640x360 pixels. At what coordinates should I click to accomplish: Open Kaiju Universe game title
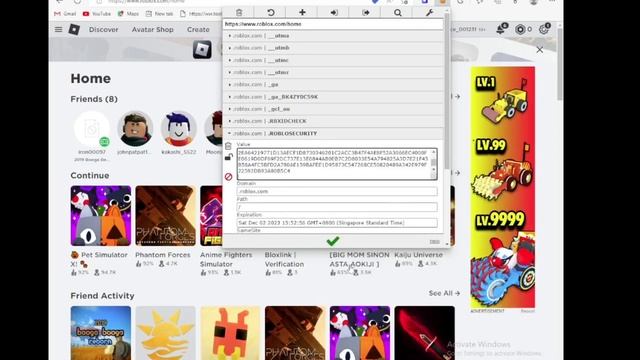[418, 255]
